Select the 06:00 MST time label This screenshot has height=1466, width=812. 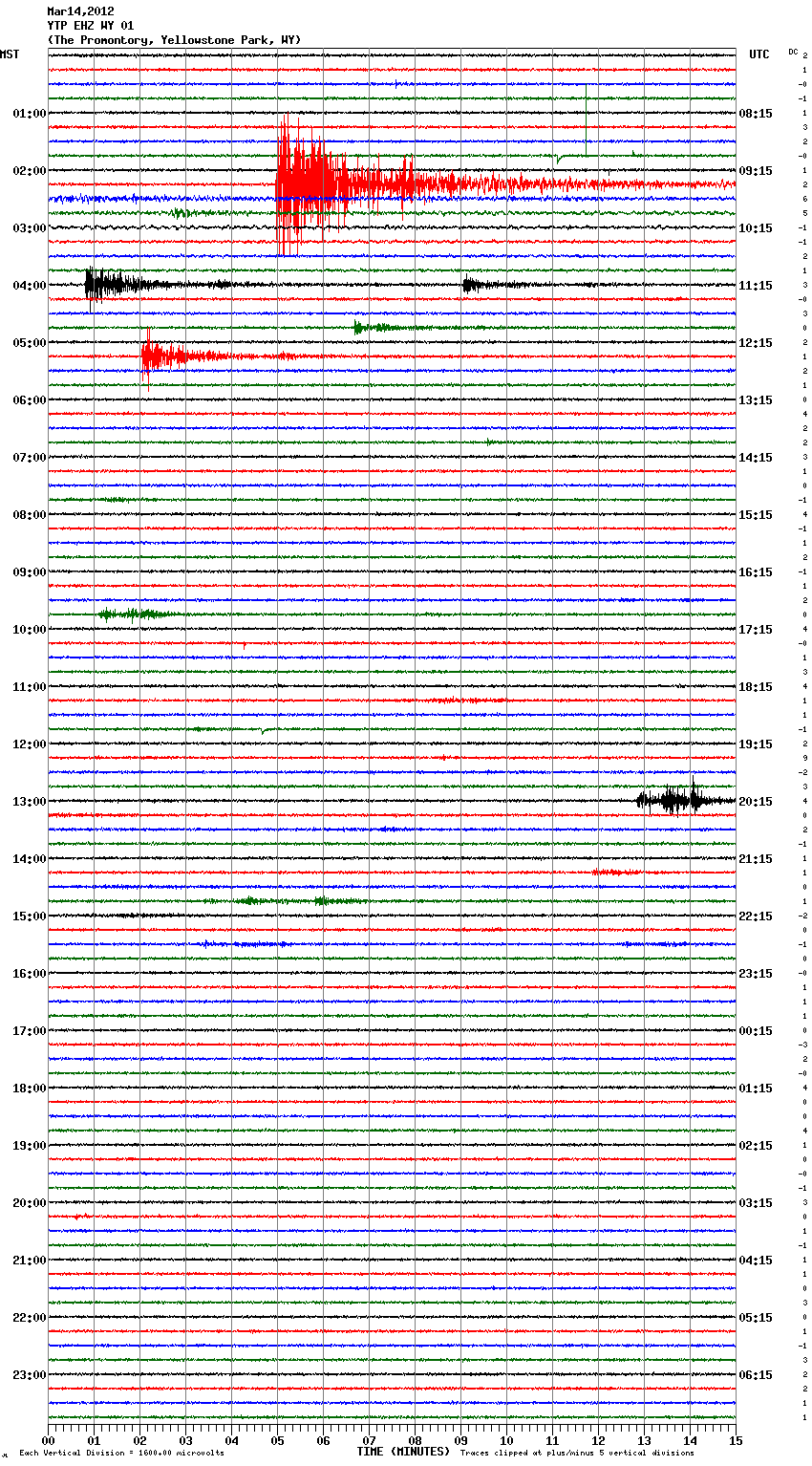click(29, 400)
